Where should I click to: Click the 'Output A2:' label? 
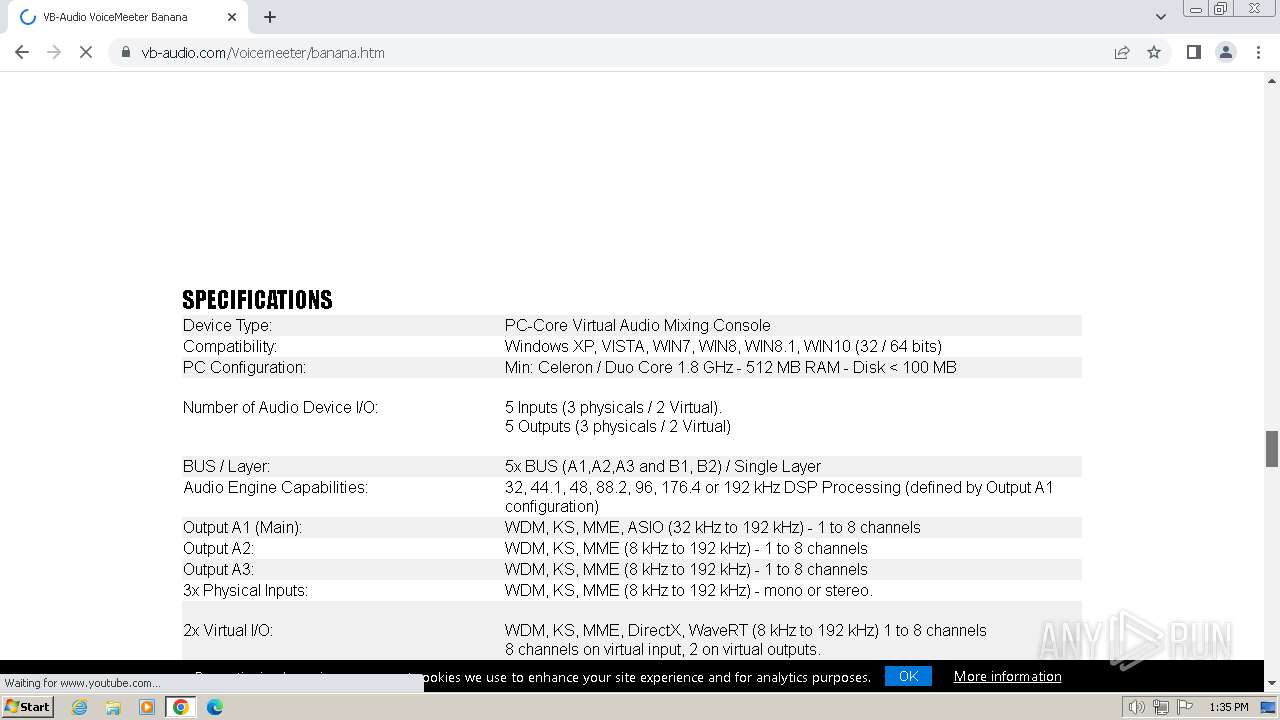[218, 548]
